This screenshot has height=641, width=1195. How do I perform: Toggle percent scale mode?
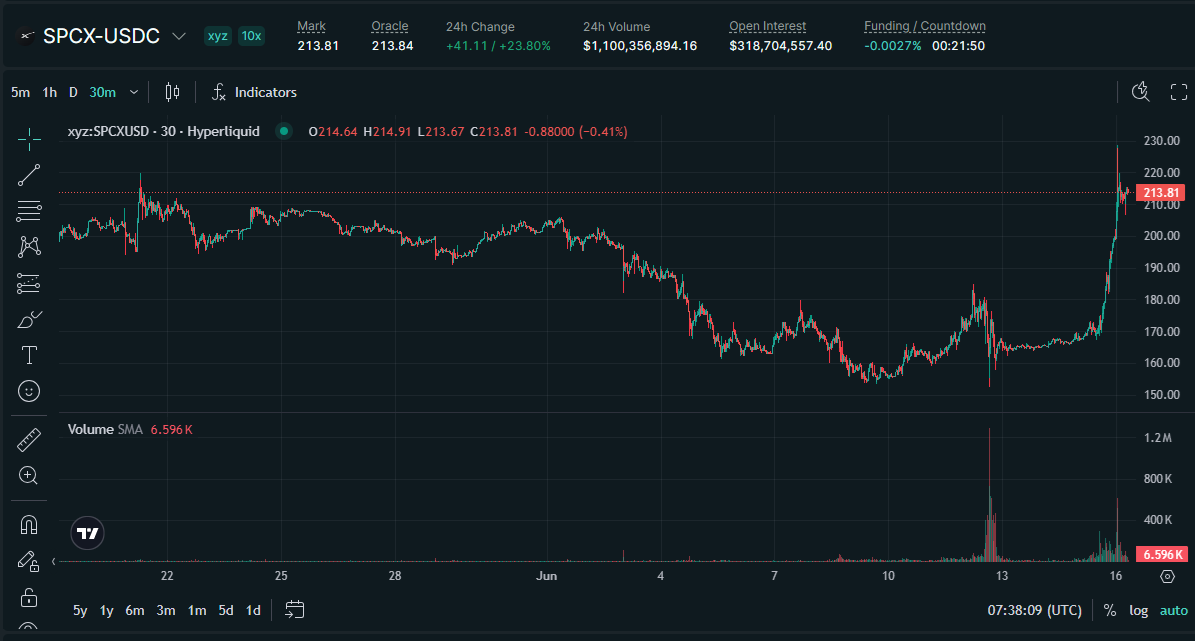coord(1110,611)
